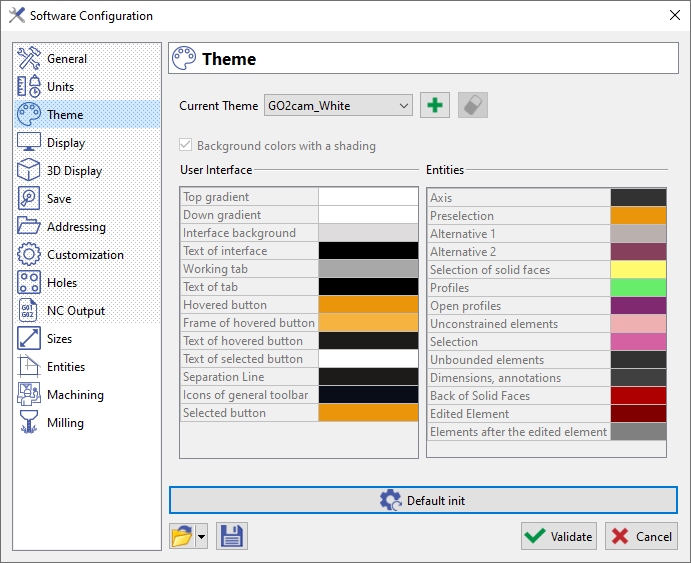Open the Current Theme dropdown

click(338, 105)
